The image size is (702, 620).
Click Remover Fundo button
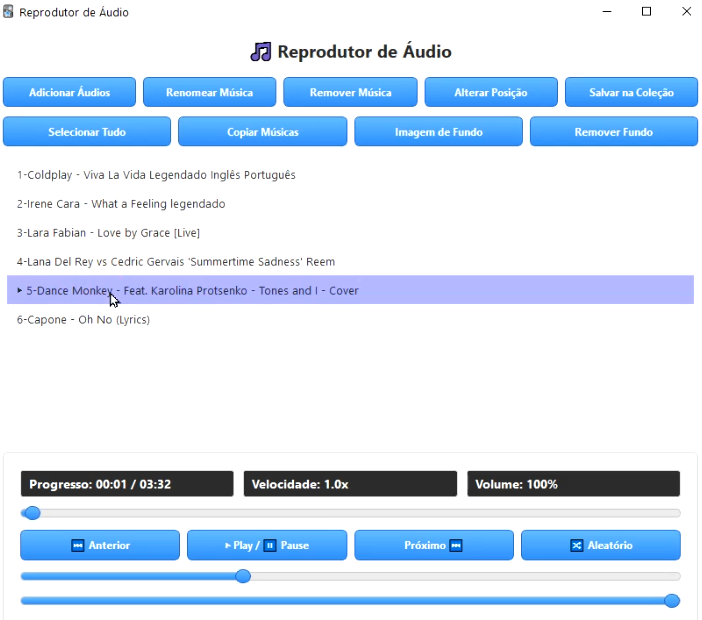pos(613,132)
